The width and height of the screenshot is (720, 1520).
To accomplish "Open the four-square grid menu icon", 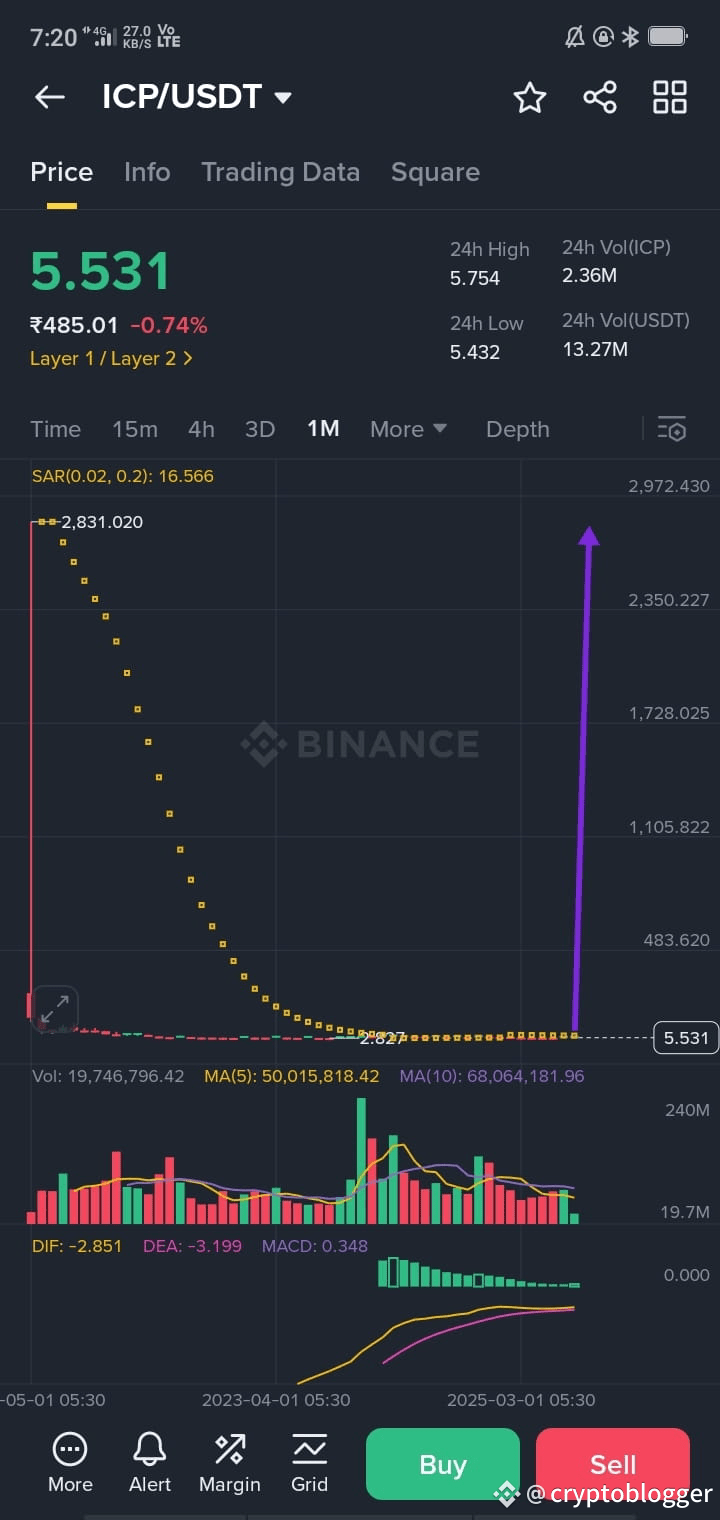I will click(670, 97).
